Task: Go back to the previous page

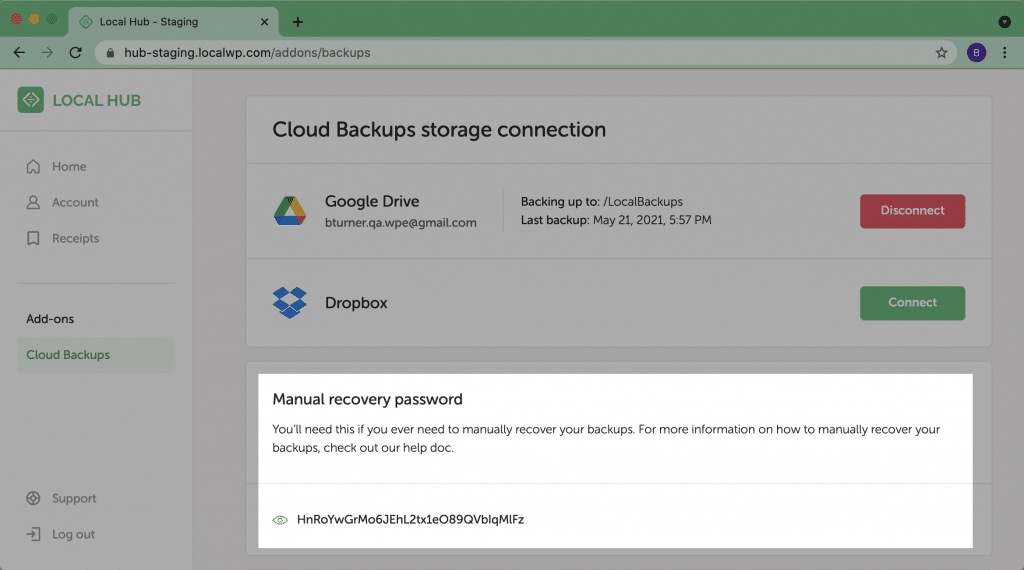Action: pyautogui.click(x=20, y=53)
